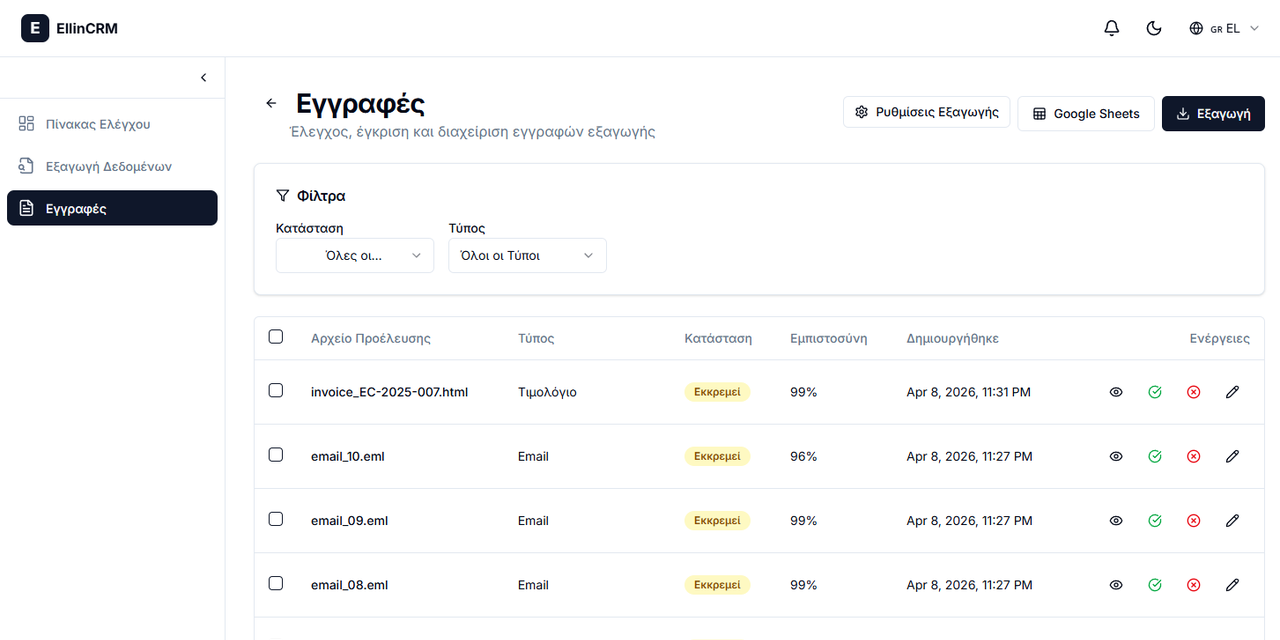Image resolution: width=1280 pixels, height=640 pixels.
Task: Click the Εξαγωγή export button
Action: tap(1213, 114)
